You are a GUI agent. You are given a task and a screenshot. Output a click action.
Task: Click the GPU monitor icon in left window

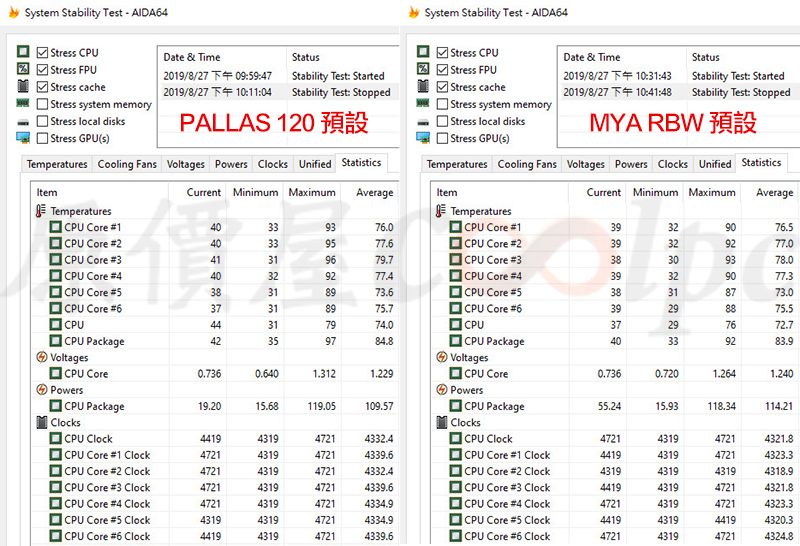pyautogui.click(x=23, y=138)
